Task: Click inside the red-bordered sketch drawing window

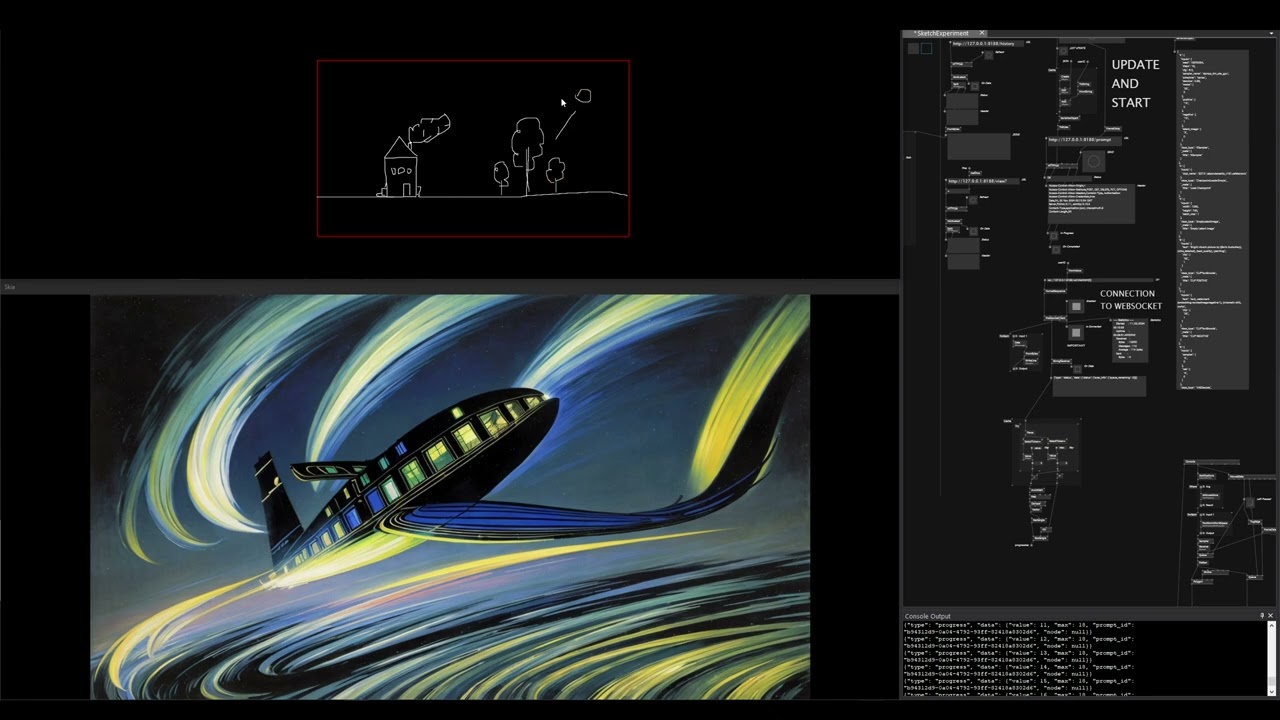Action: tap(473, 148)
